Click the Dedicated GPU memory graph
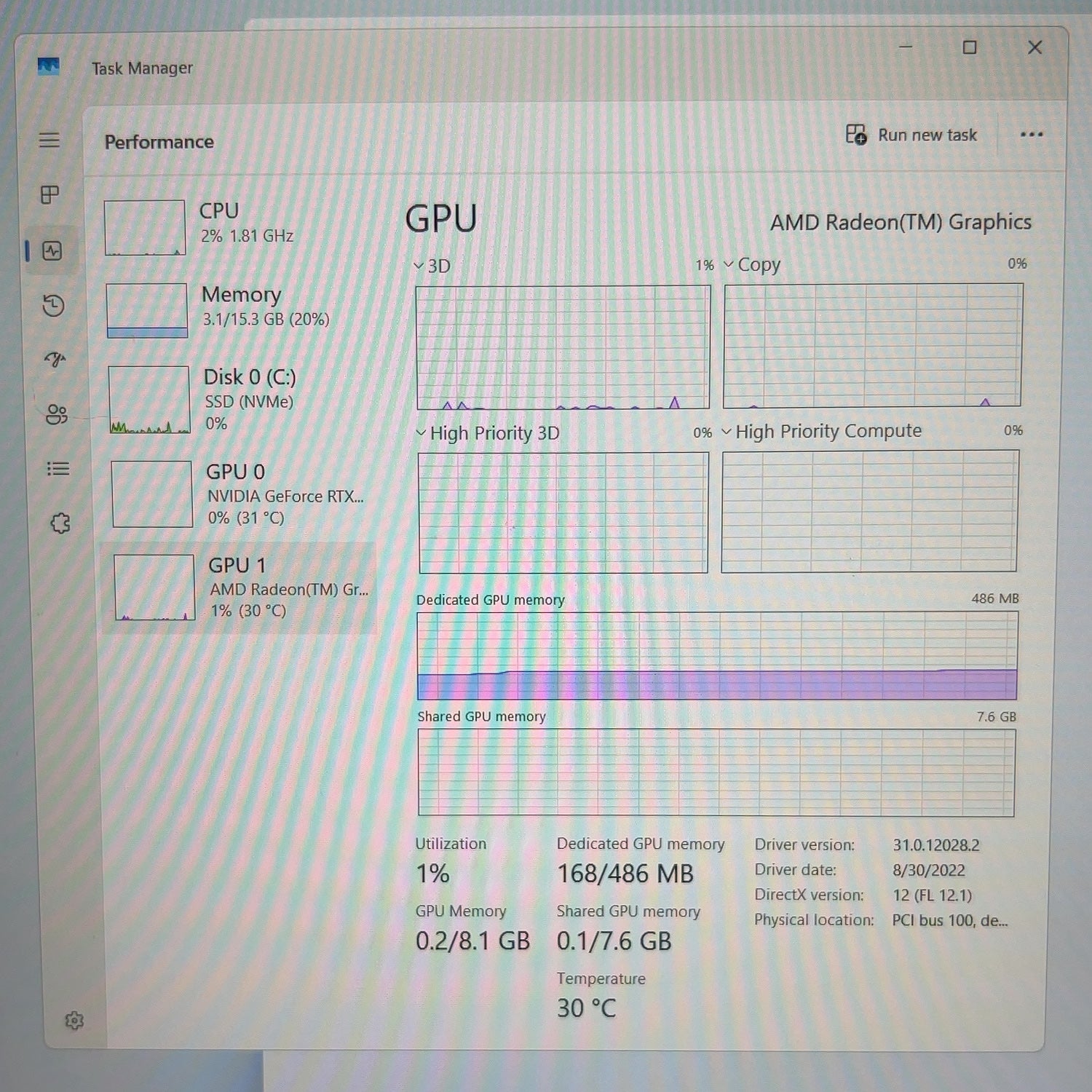1092x1092 pixels. tap(717, 656)
